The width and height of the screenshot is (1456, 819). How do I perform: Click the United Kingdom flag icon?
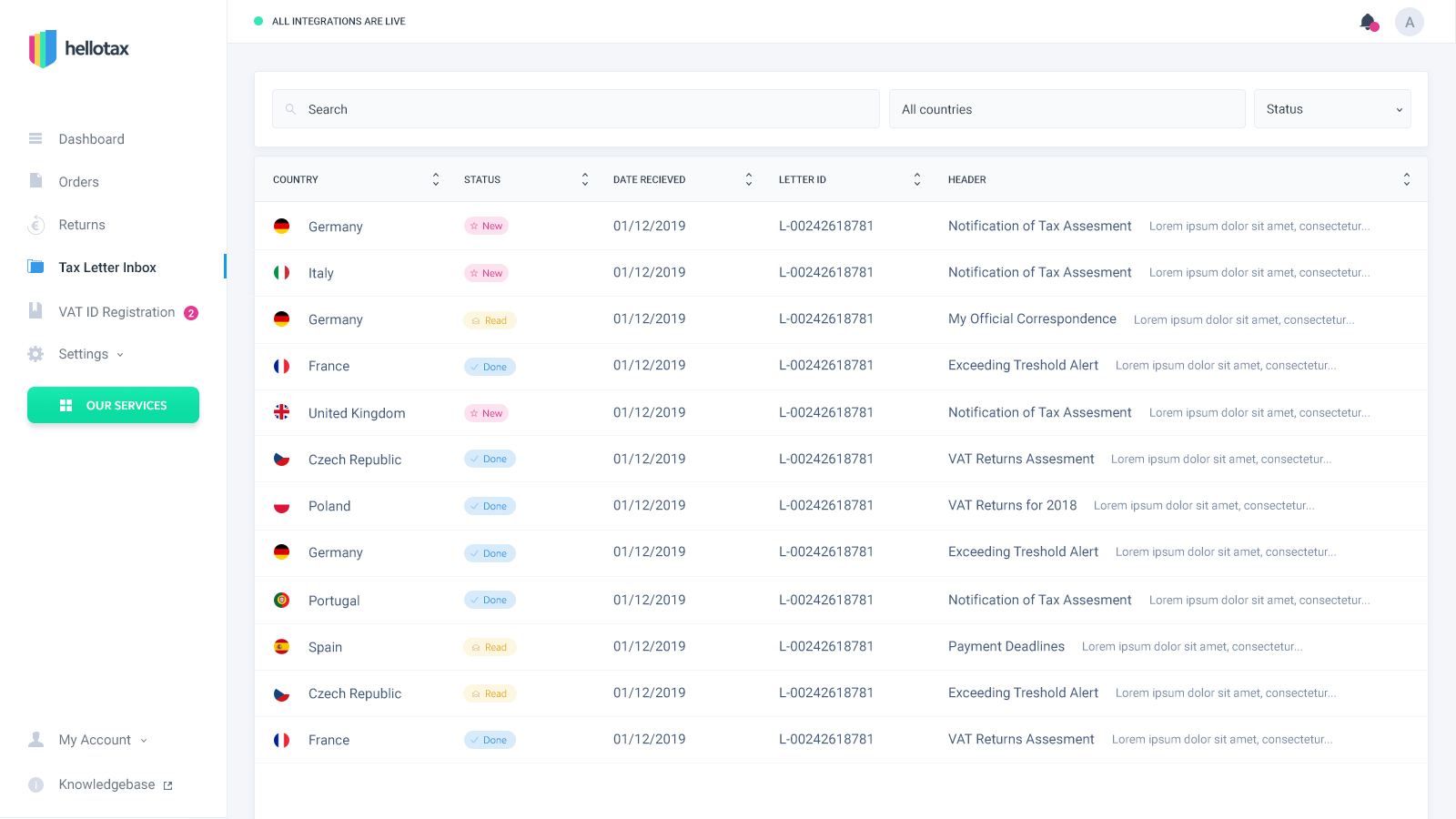[x=282, y=411]
